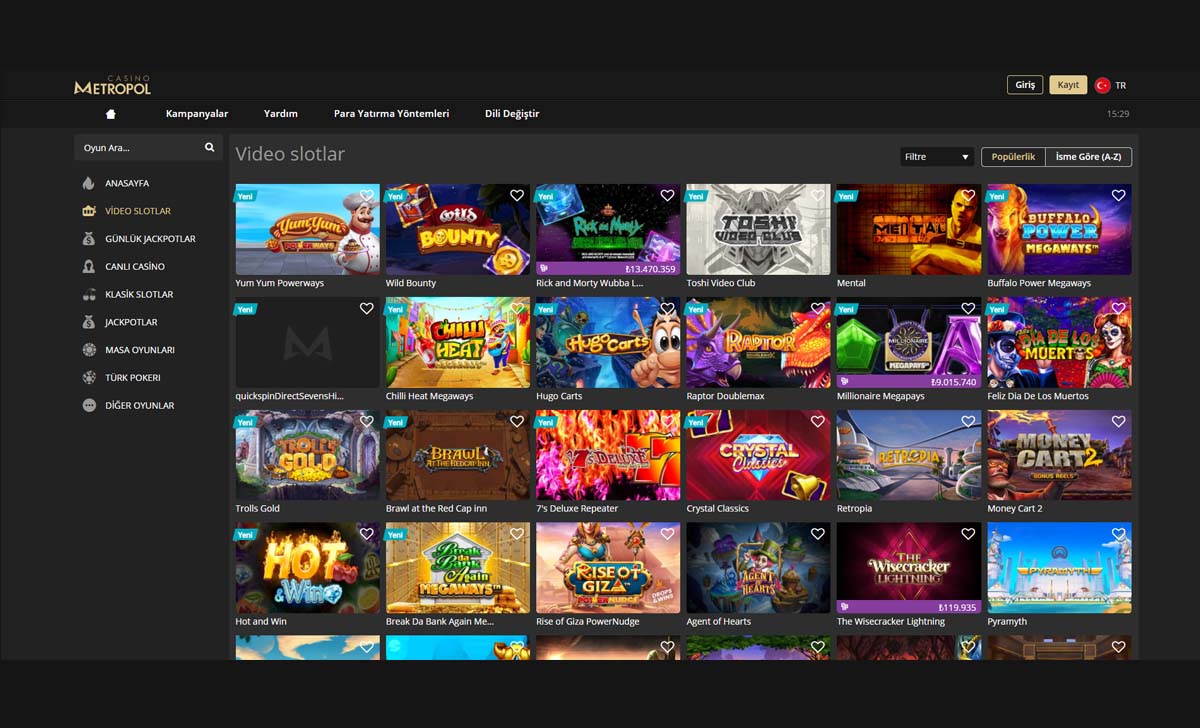Launch The Wisecracker Lightning thumbnail
The image size is (1200, 728).
909,568
